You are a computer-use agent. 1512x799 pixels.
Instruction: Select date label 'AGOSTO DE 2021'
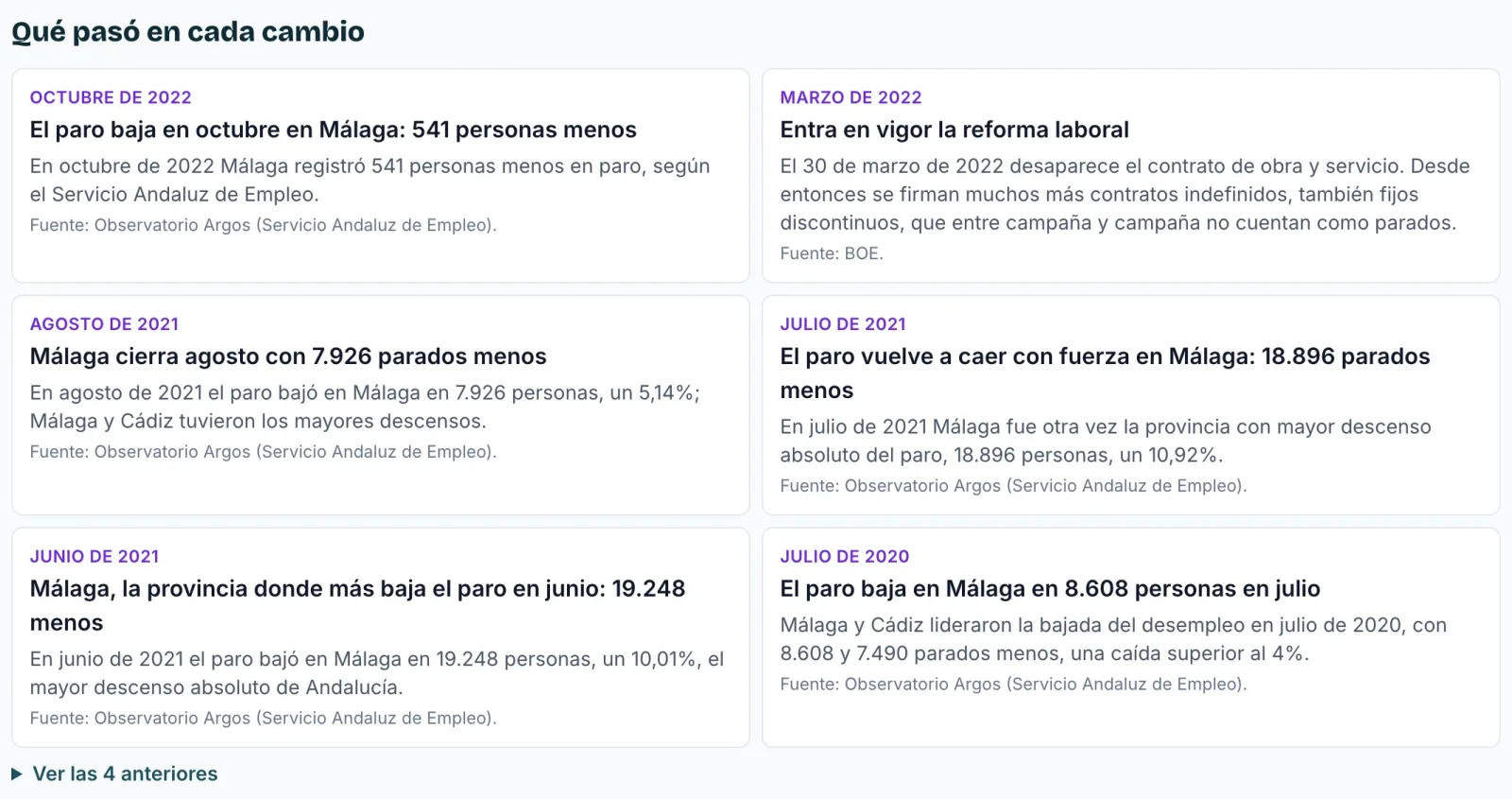coord(104,324)
